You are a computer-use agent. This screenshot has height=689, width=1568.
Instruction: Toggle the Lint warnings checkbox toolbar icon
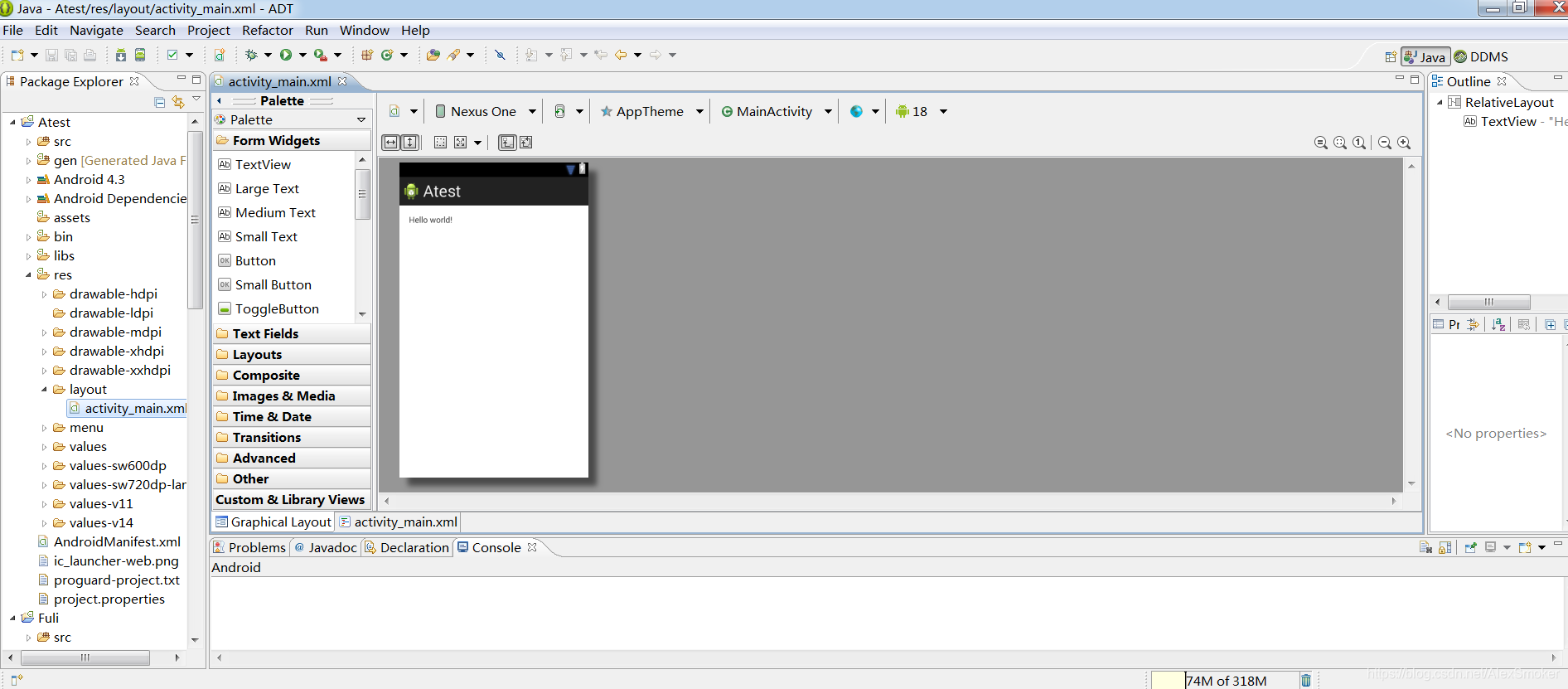pos(172,55)
